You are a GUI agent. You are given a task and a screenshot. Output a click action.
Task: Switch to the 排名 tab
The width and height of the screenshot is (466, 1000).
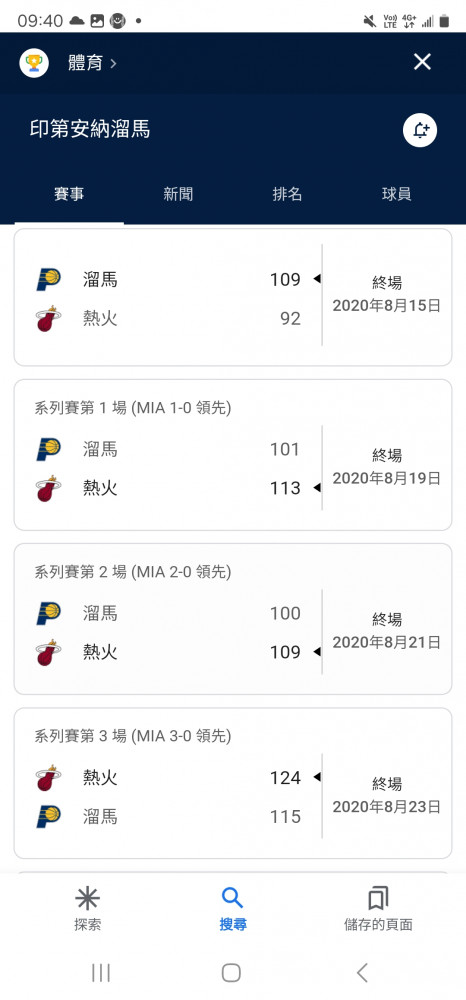(287, 195)
